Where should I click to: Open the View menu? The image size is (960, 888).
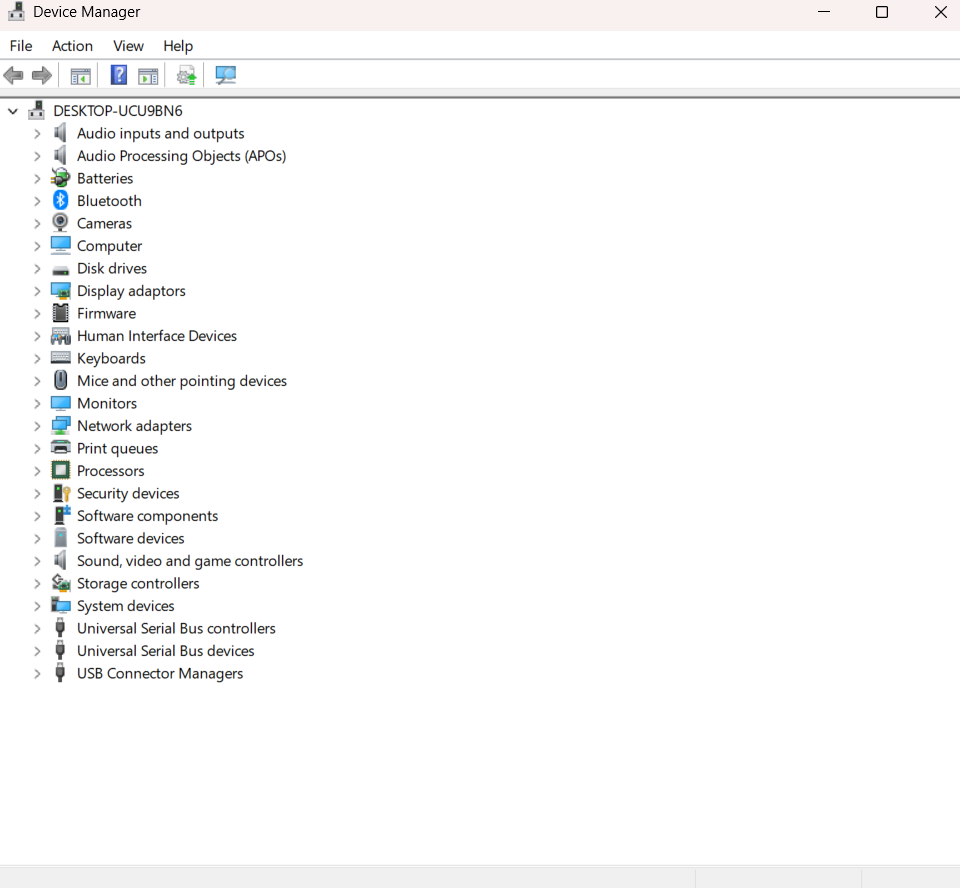[x=128, y=46]
